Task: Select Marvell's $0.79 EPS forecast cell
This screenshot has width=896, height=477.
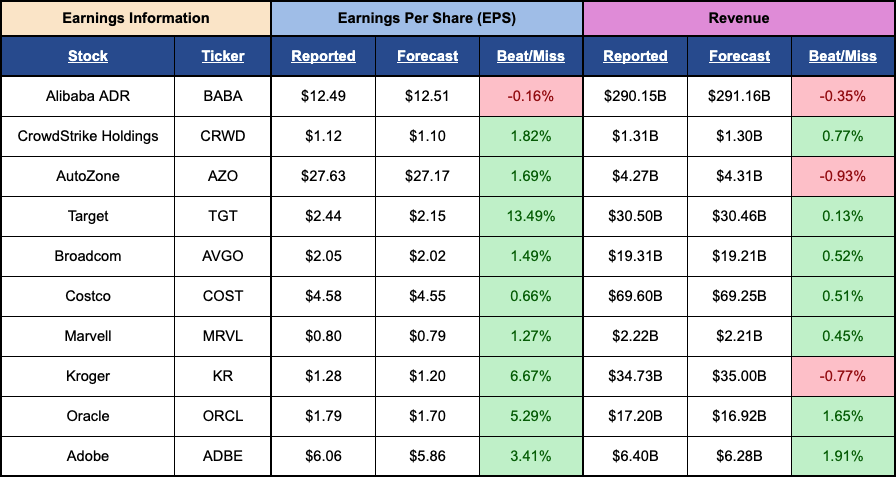Action: point(427,336)
